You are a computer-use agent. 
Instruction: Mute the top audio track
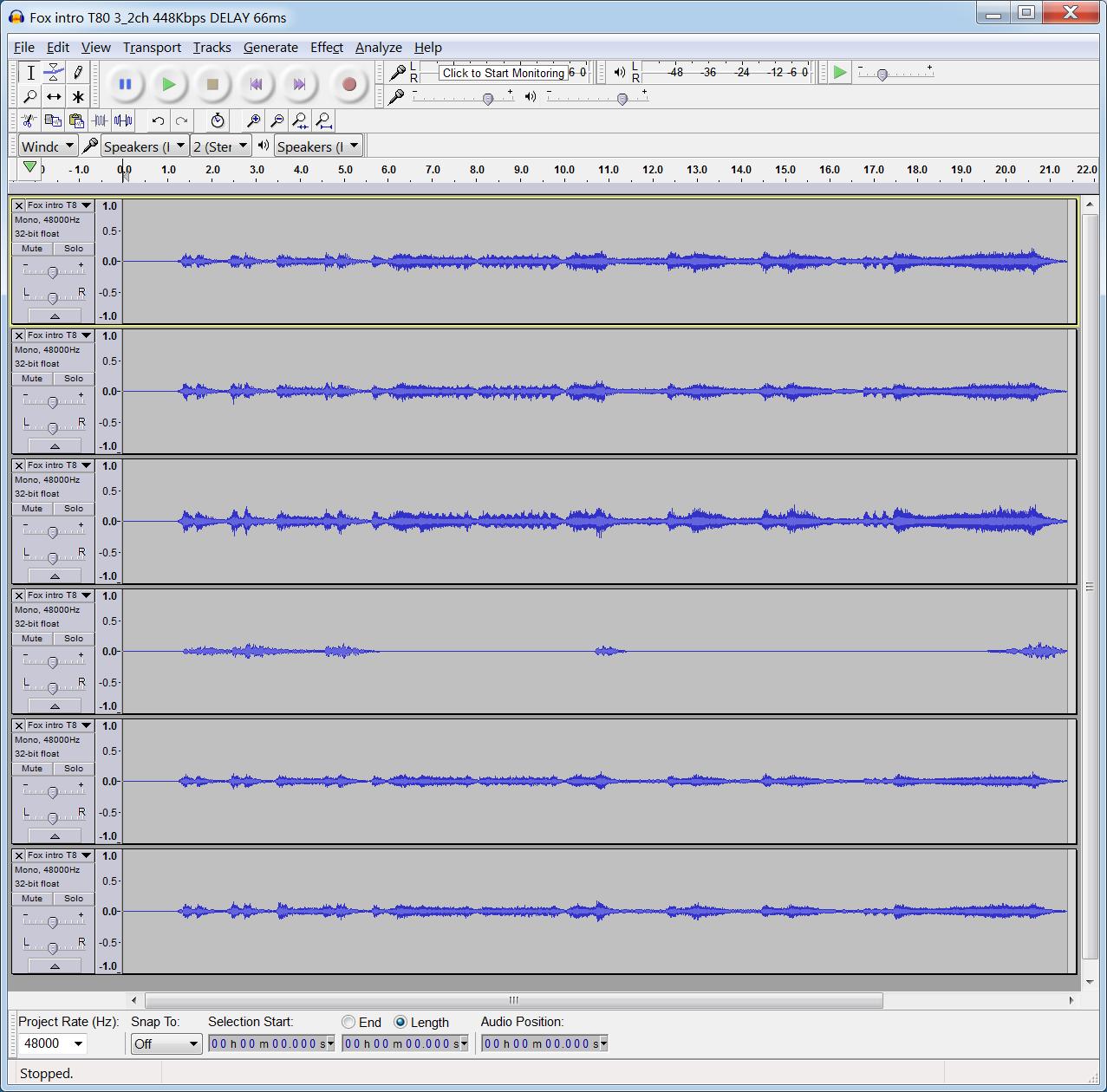coord(32,249)
